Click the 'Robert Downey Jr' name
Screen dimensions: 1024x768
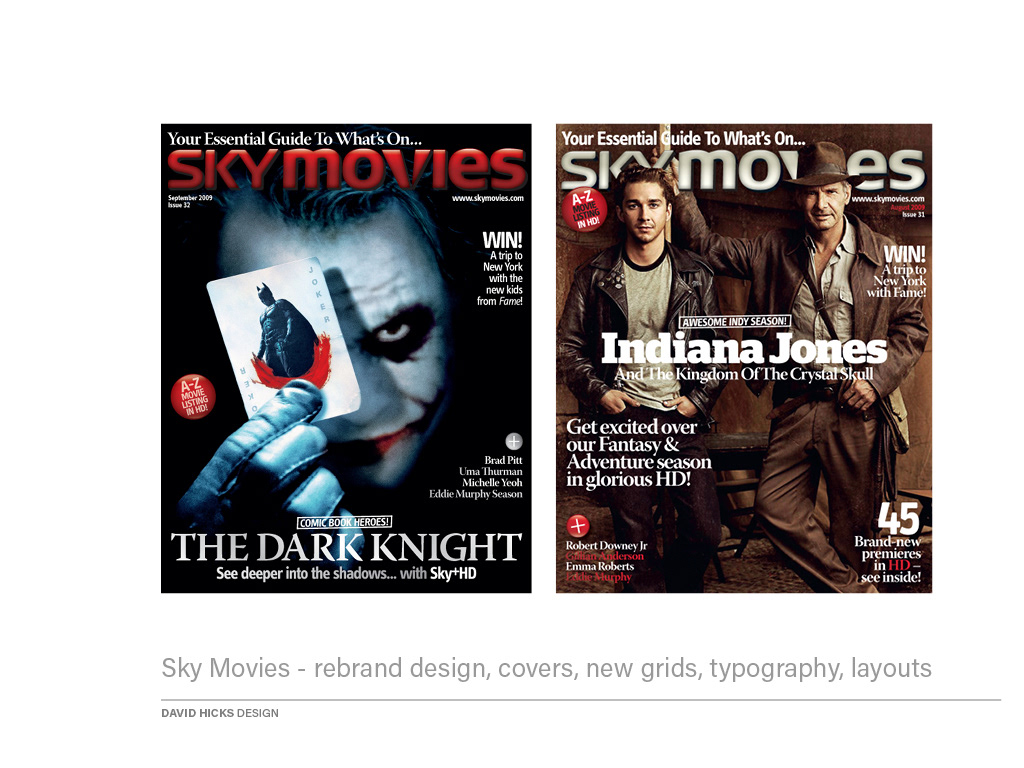[x=607, y=545]
